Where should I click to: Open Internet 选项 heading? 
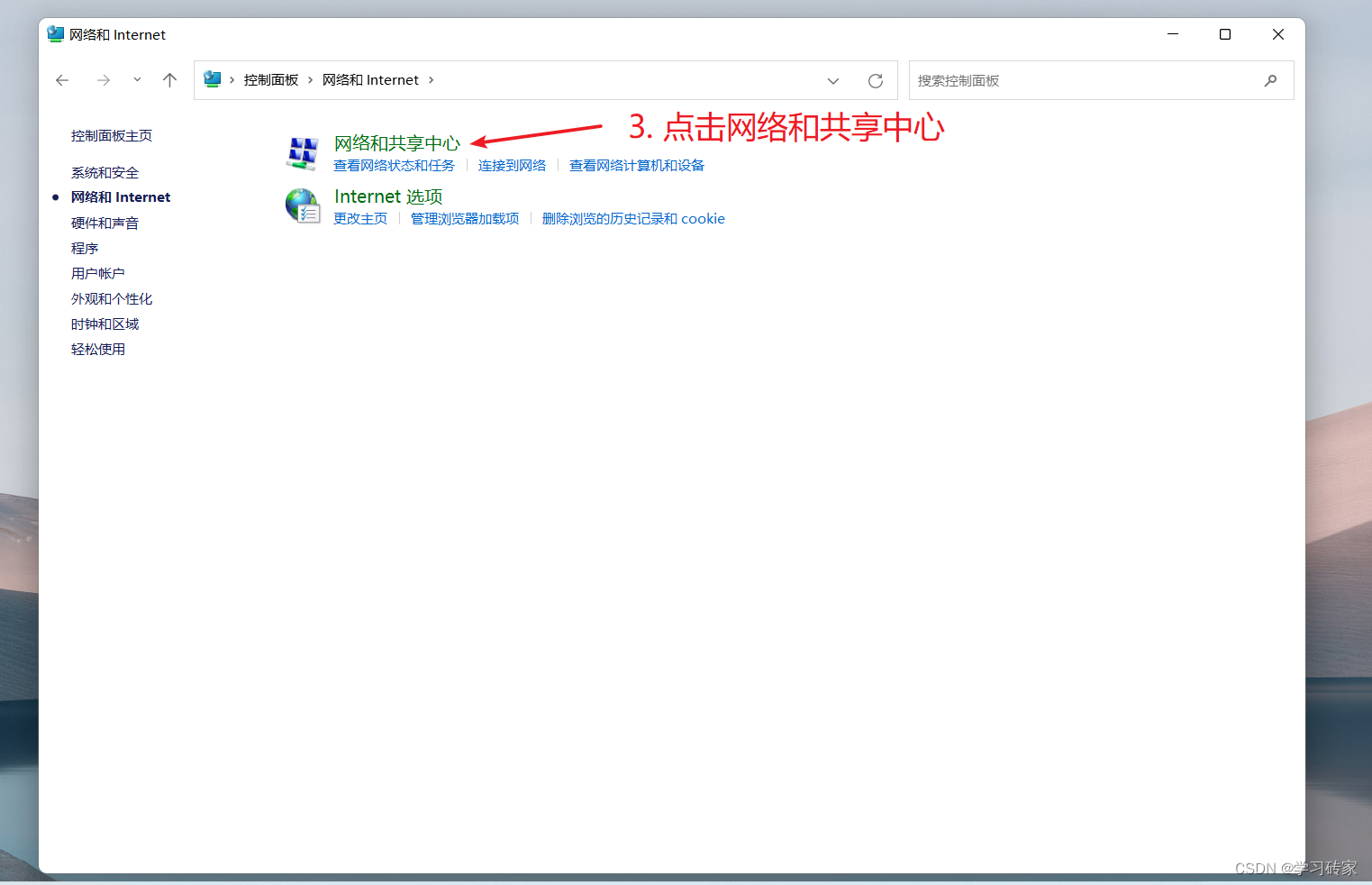(388, 196)
